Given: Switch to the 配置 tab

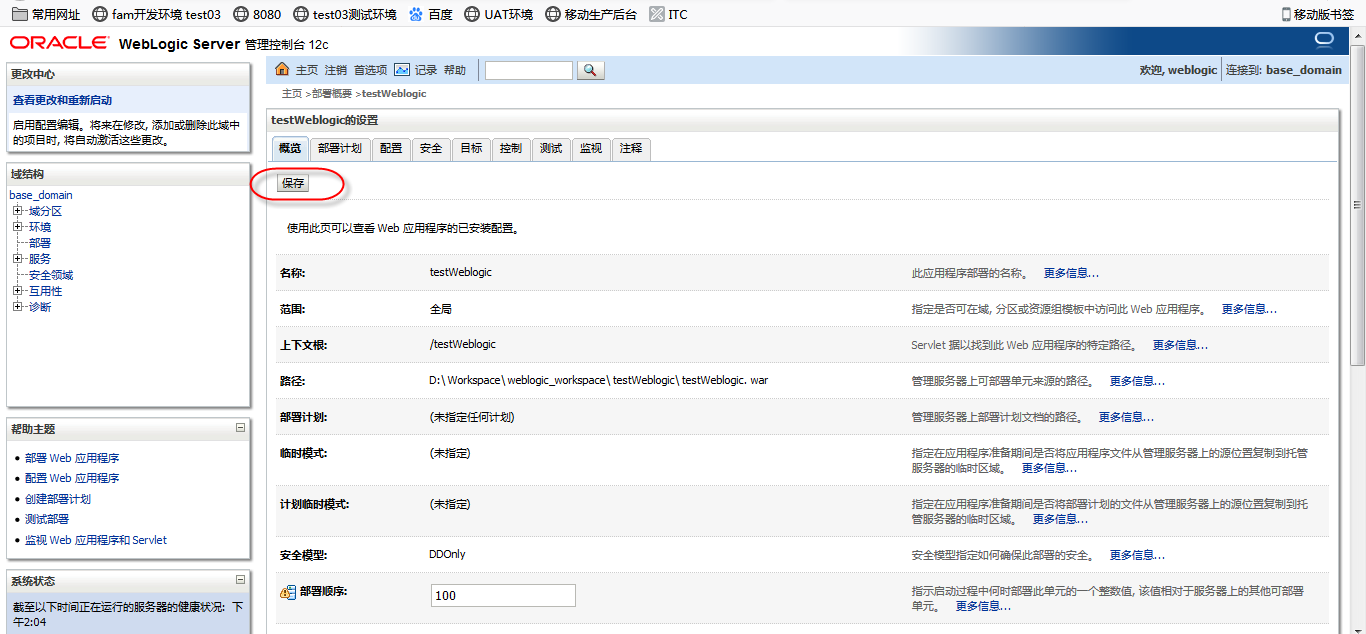Looking at the screenshot, I should point(391,148).
